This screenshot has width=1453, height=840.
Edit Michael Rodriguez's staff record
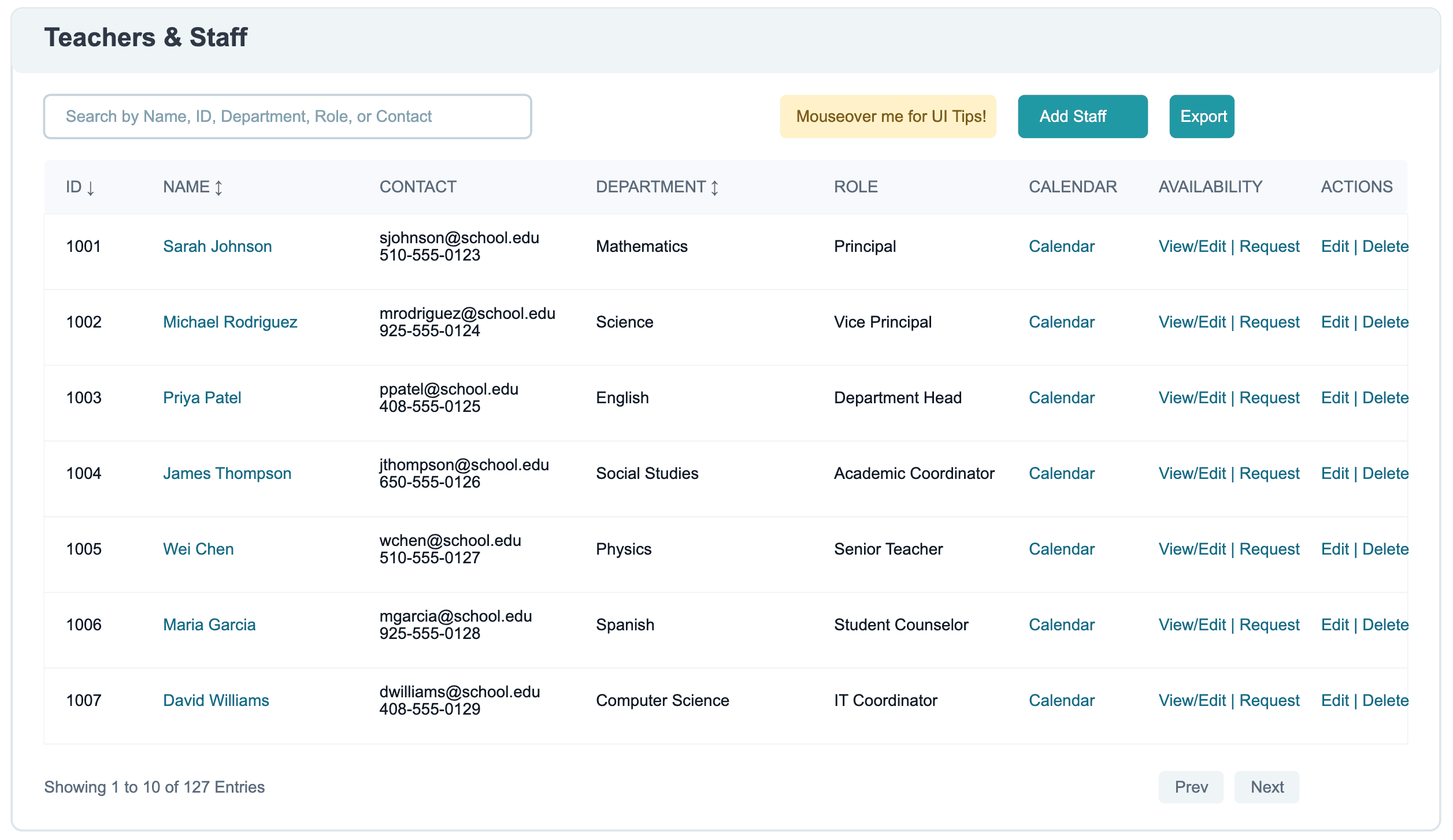(1335, 322)
